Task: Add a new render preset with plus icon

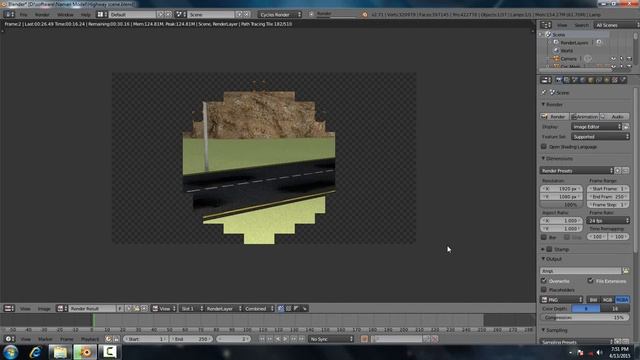Action: (618, 171)
